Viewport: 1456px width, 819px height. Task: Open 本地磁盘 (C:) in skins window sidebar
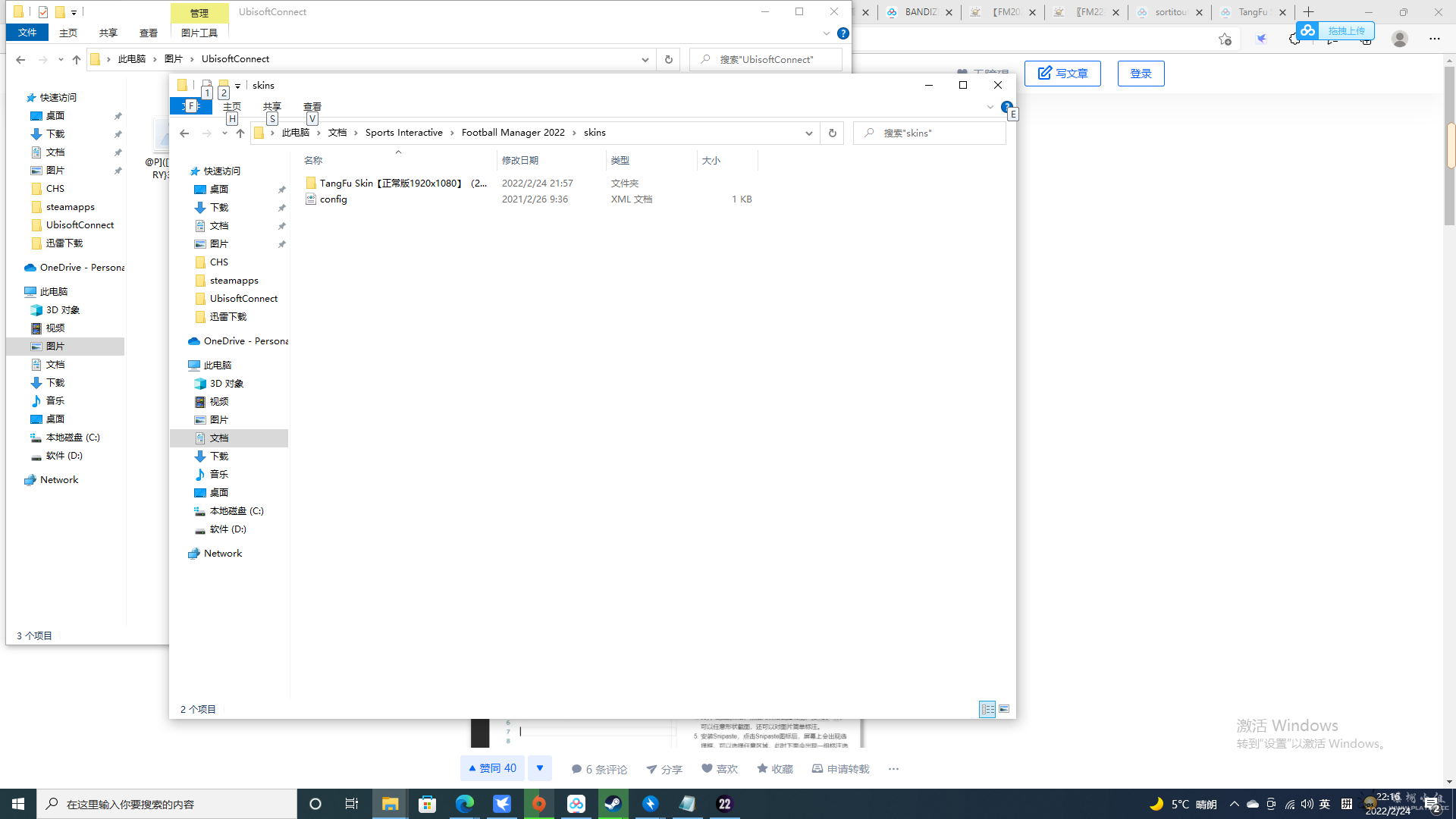click(x=236, y=511)
